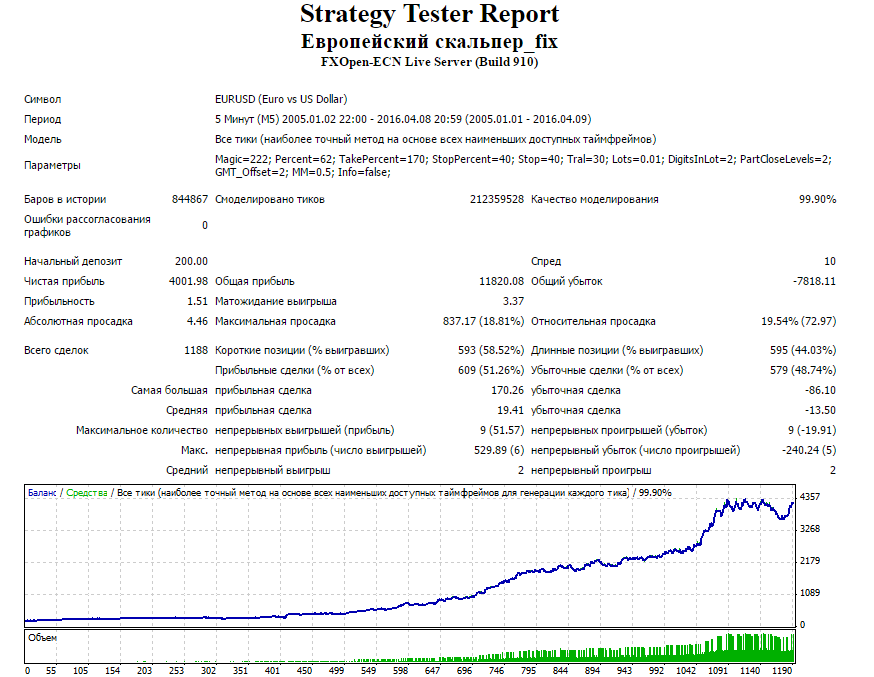Viewport: 874px width, 677px height.
Task: Select average loss trade value -13.50
Action: click(820, 411)
